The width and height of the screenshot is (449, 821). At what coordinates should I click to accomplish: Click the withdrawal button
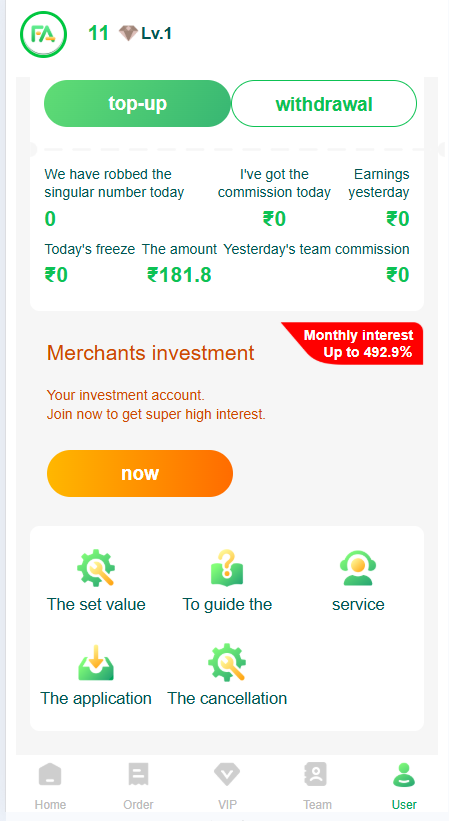coord(324,104)
